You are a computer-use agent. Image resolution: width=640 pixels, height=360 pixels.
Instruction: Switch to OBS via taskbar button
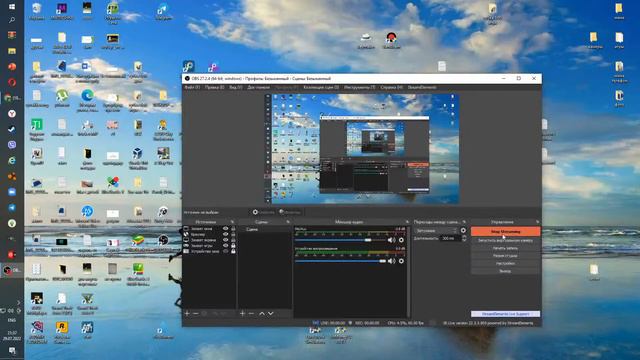[12, 270]
